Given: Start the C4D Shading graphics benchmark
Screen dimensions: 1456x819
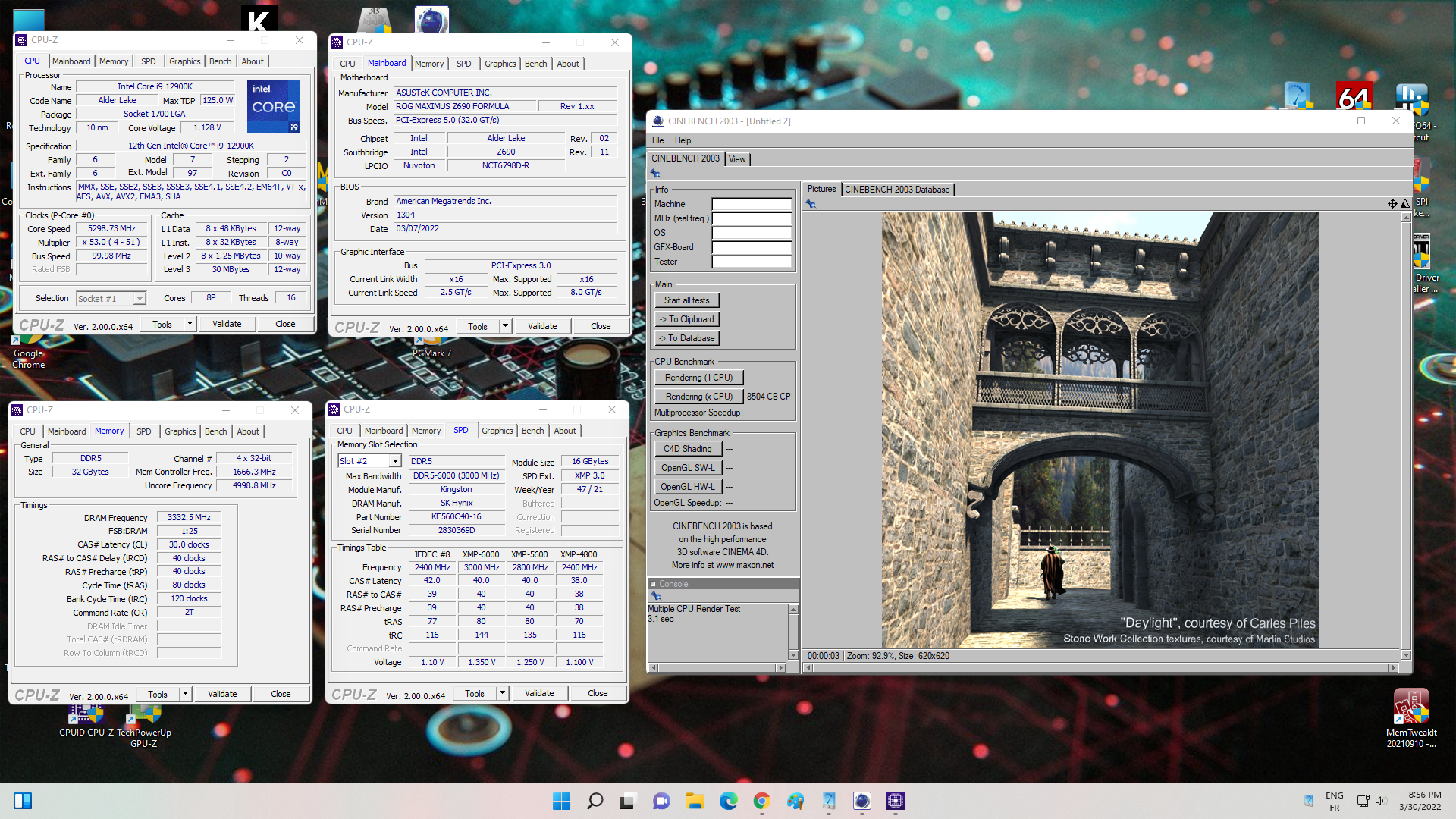Looking at the screenshot, I should pyautogui.click(x=688, y=449).
